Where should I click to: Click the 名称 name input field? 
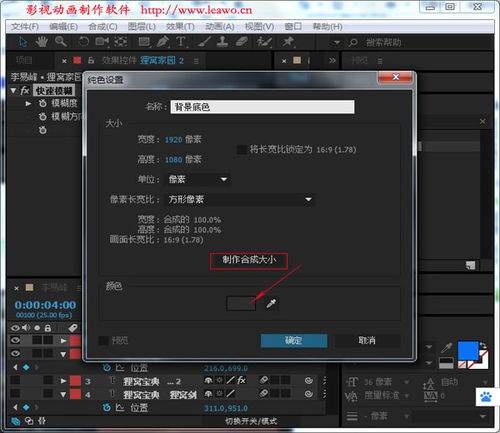pos(262,107)
